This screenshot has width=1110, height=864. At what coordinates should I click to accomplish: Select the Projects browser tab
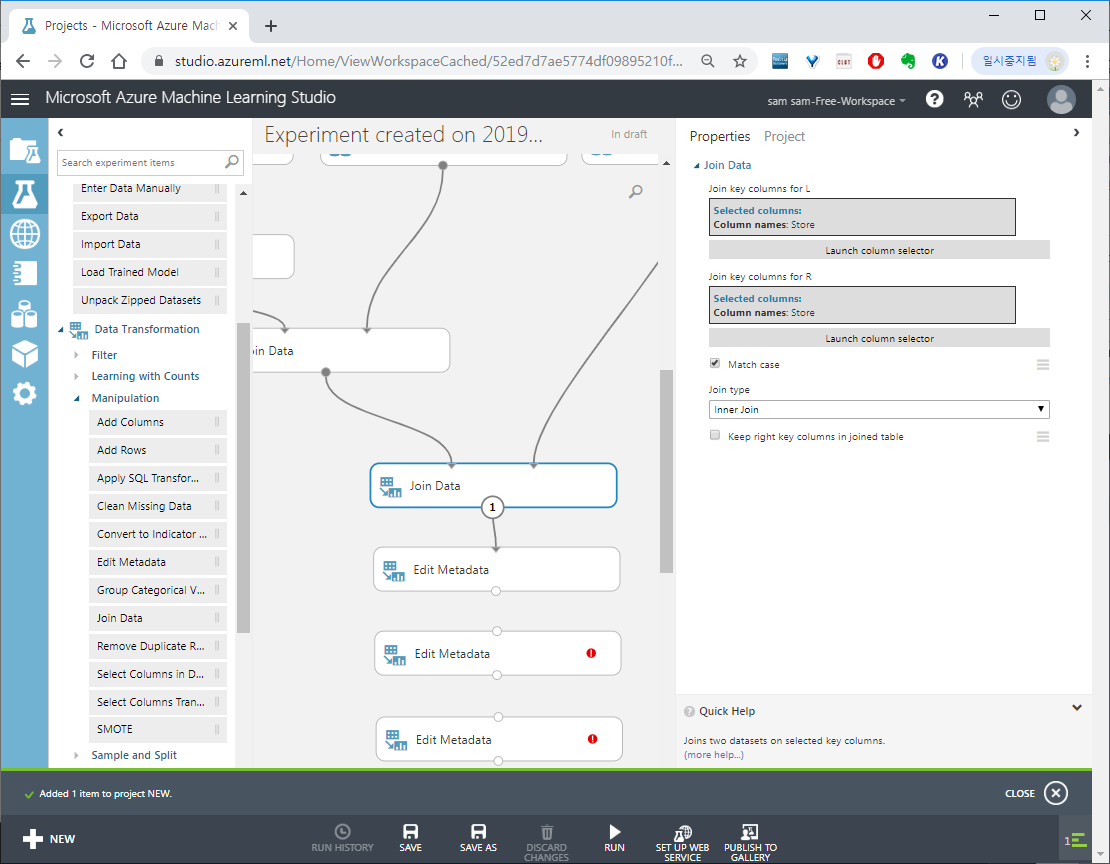coord(127,25)
